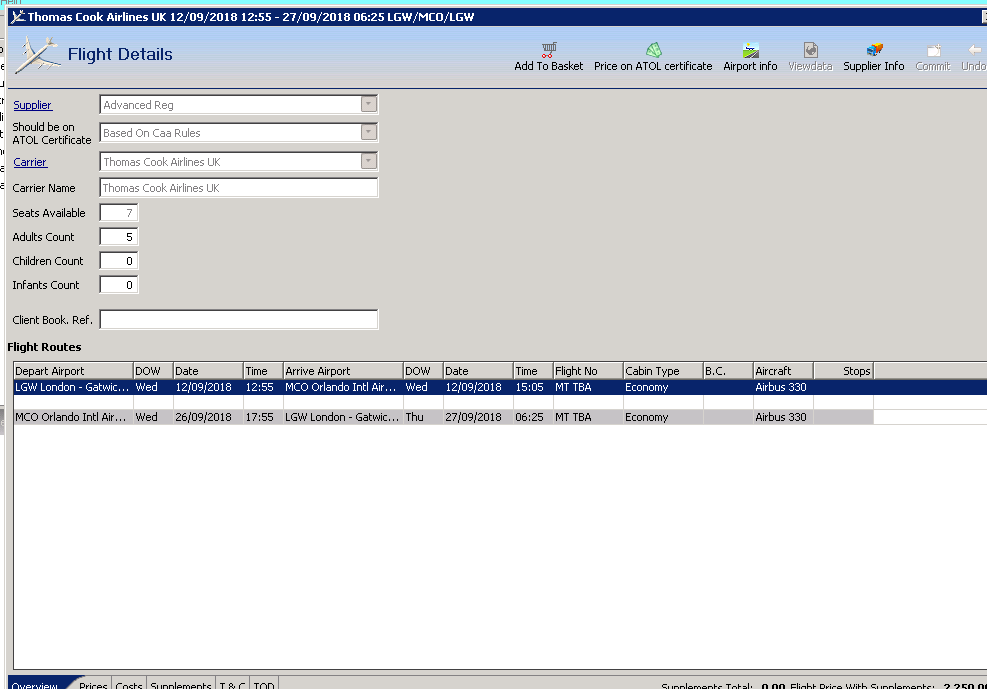The height and width of the screenshot is (689, 987).
Task: Click the Infants Count field
Action: [x=118, y=284]
